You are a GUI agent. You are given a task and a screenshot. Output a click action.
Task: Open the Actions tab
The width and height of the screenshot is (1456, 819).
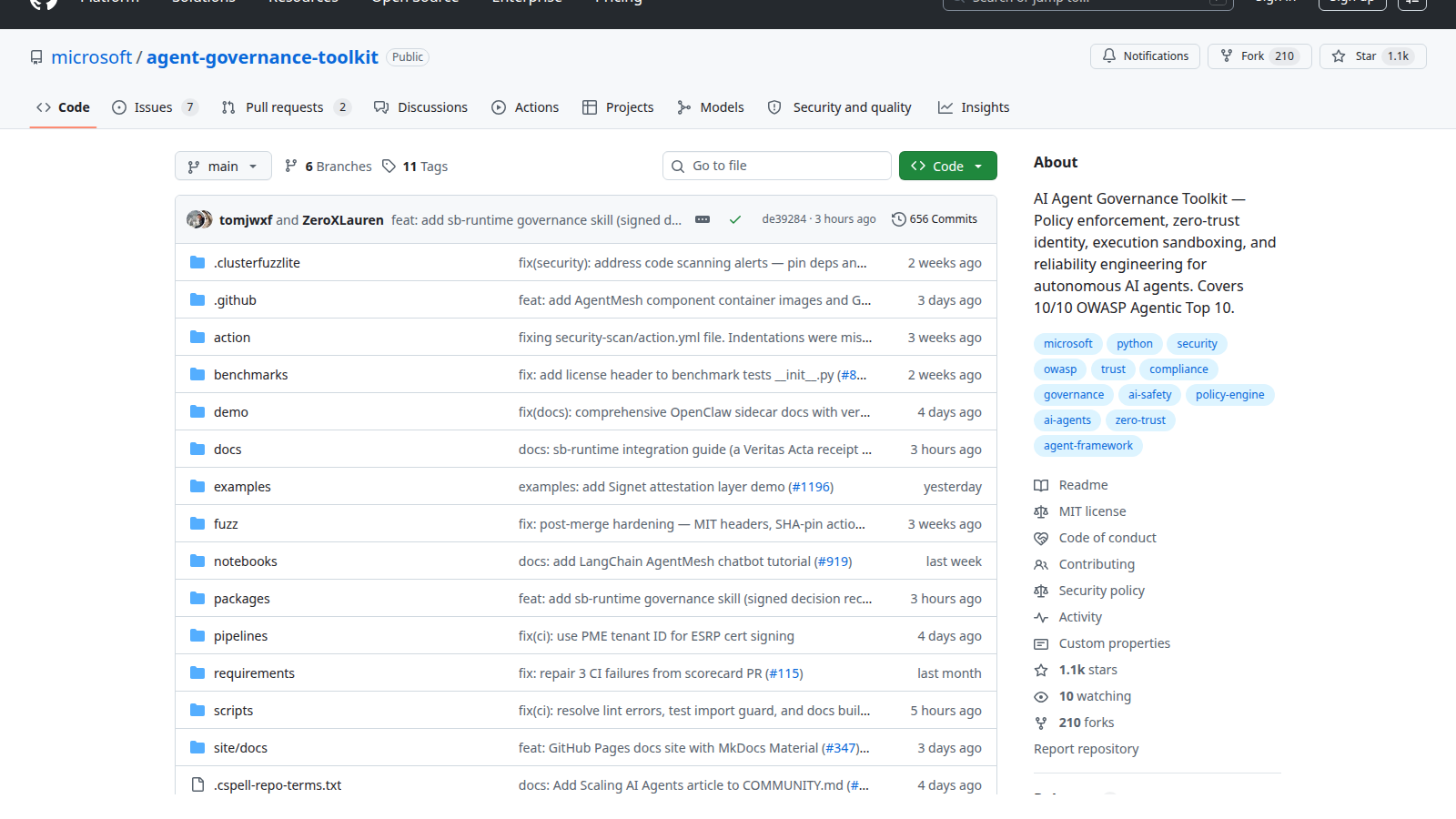[x=525, y=107]
